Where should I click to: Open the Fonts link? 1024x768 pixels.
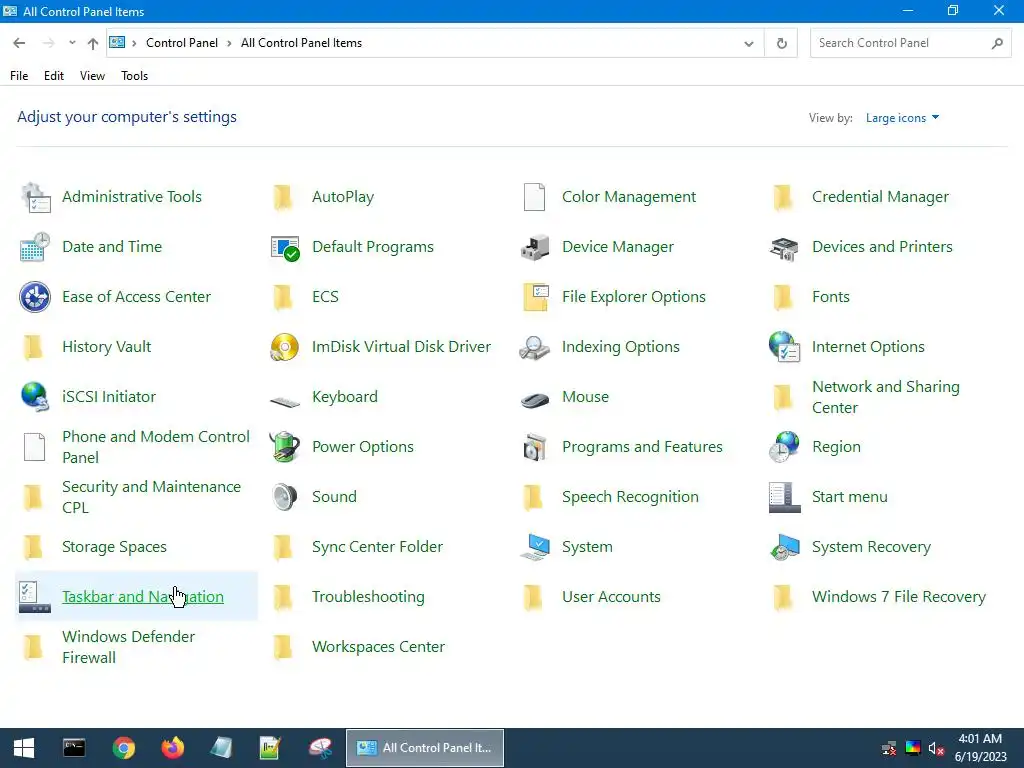831,297
